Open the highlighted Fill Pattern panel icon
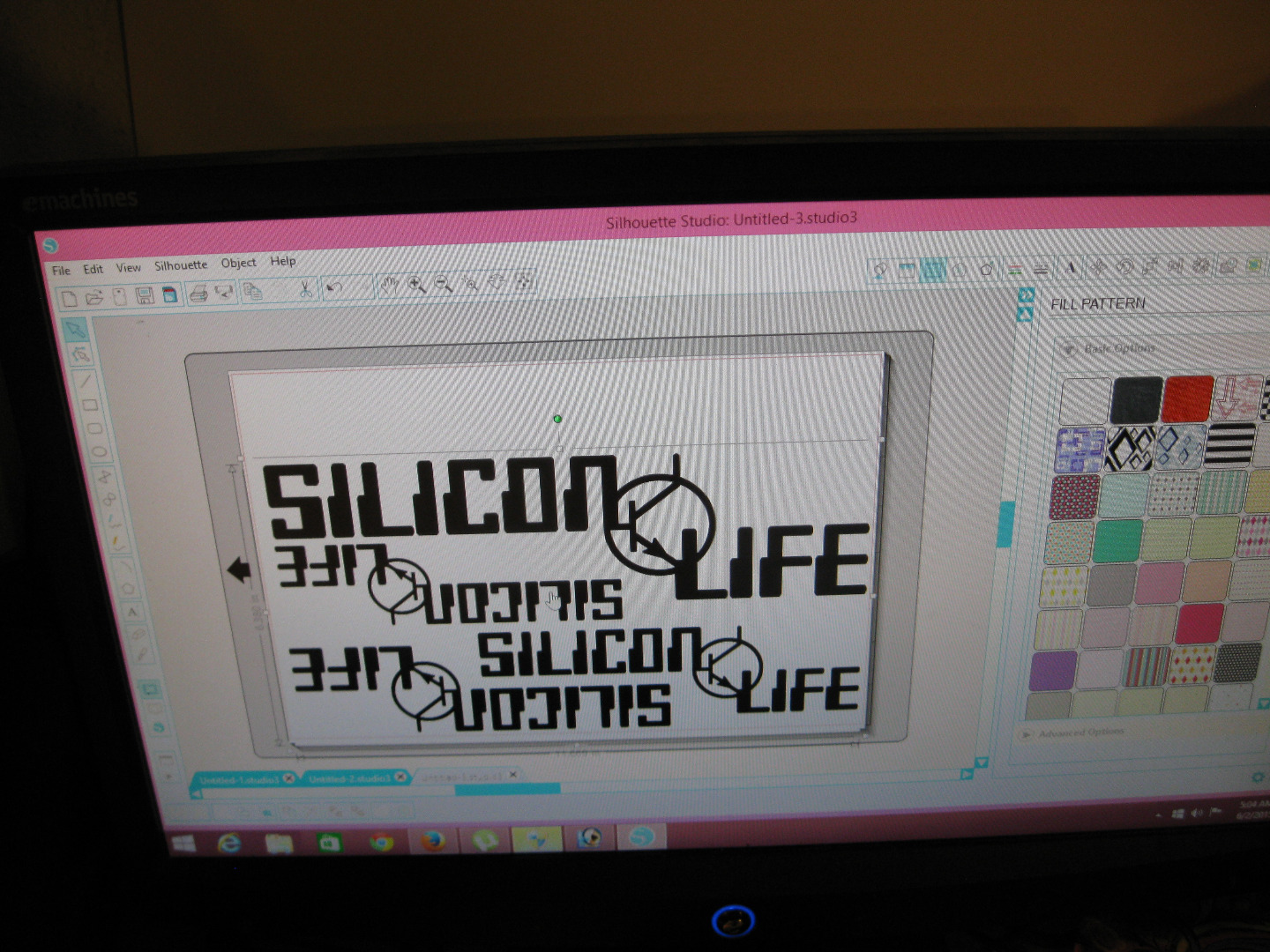The height and width of the screenshot is (952, 1270). 933,270
